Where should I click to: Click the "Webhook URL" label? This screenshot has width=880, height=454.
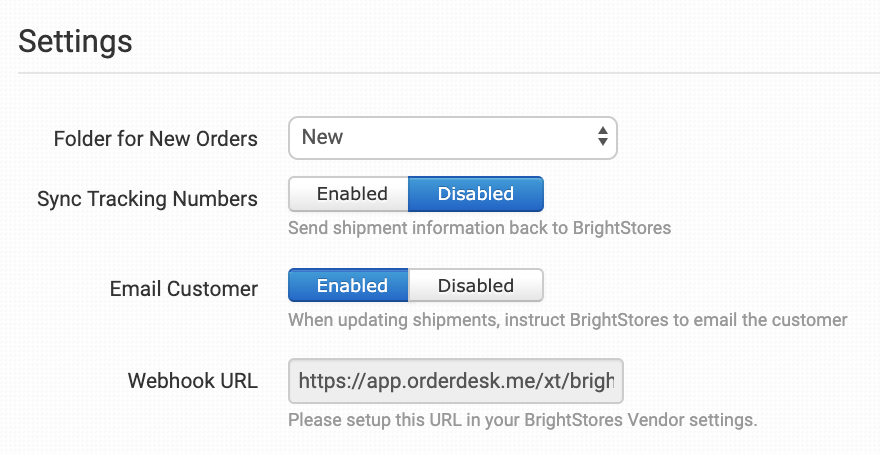(x=192, y=381)
